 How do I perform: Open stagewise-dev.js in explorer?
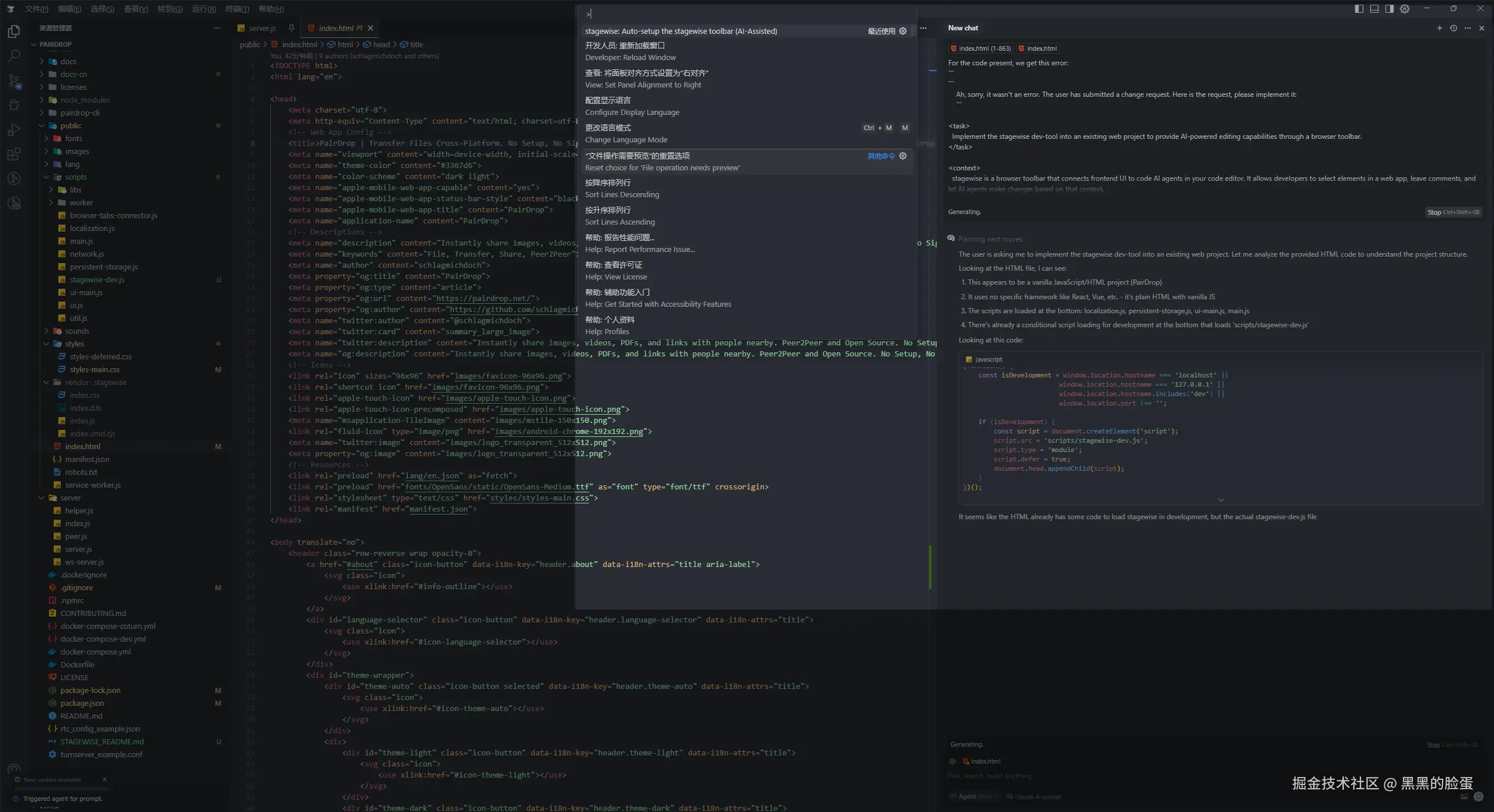coord(97,279)
